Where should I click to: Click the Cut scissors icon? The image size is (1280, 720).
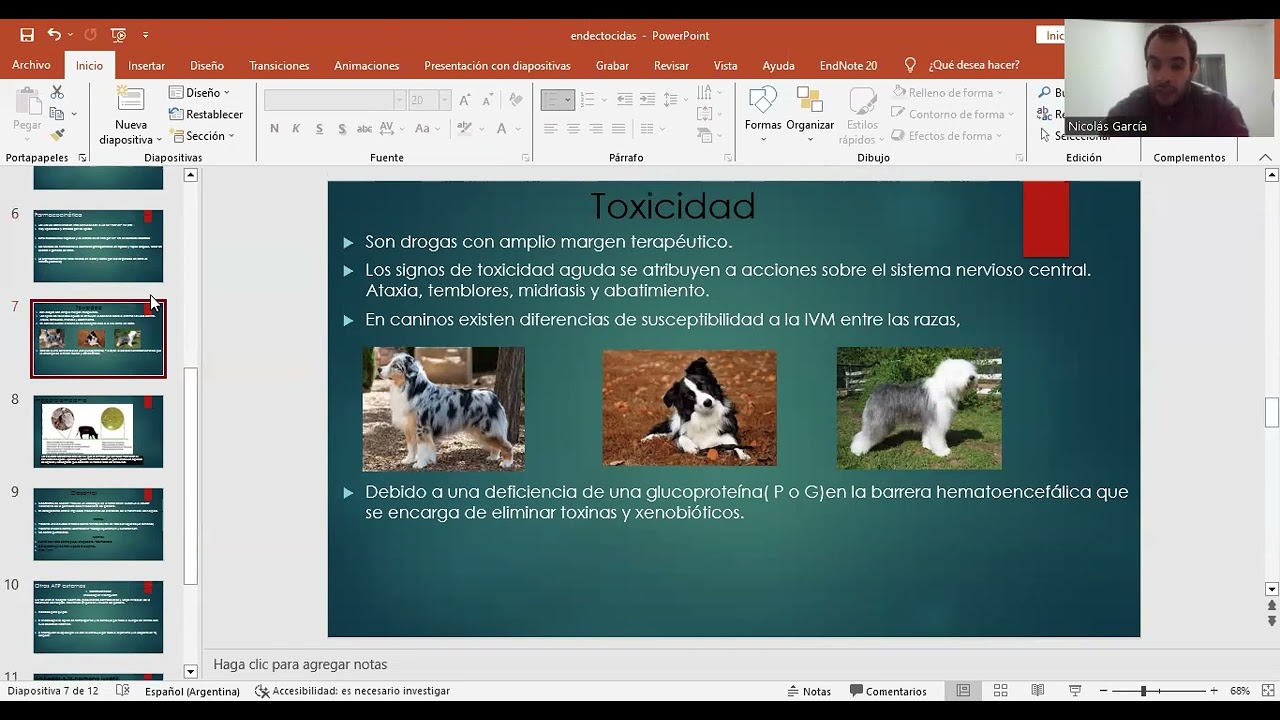point(57,93)
